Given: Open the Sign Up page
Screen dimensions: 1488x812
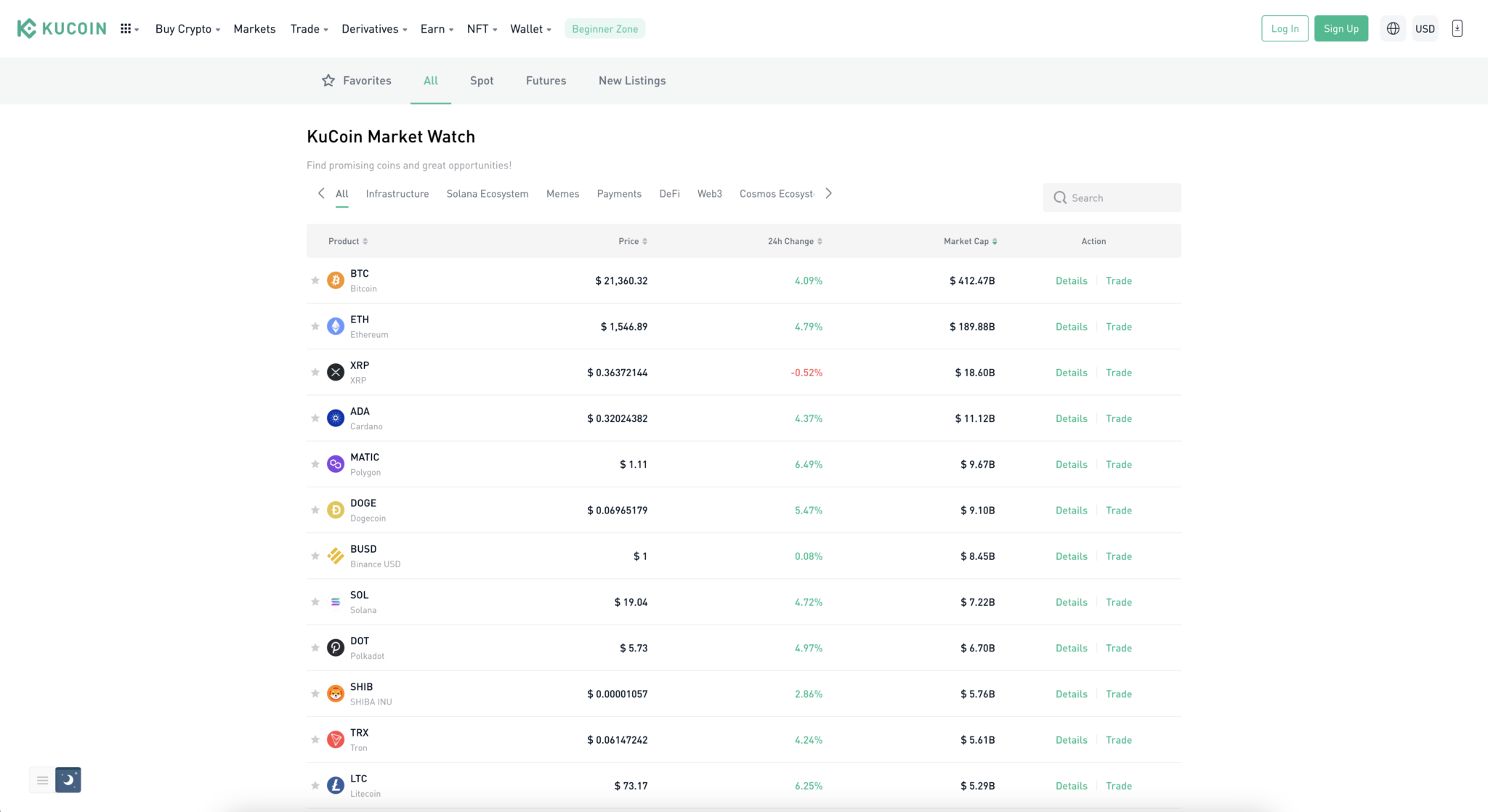Looking at the screenshot, I should point(1341,28).
